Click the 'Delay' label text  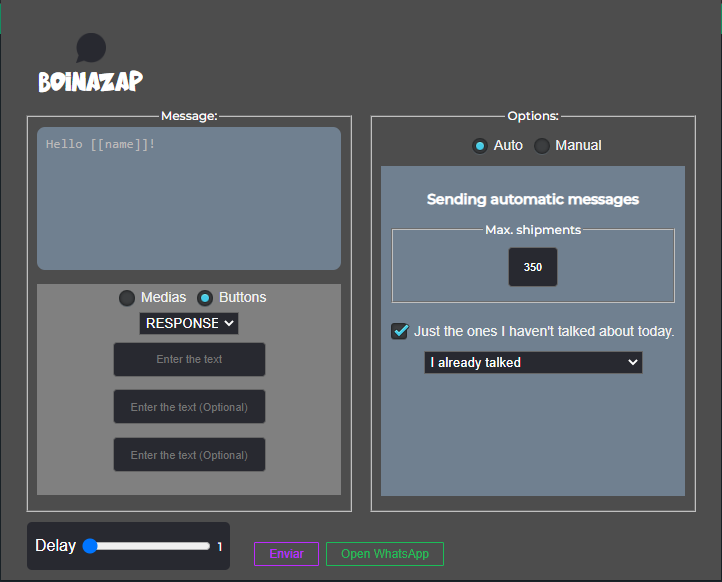point(56,546)
